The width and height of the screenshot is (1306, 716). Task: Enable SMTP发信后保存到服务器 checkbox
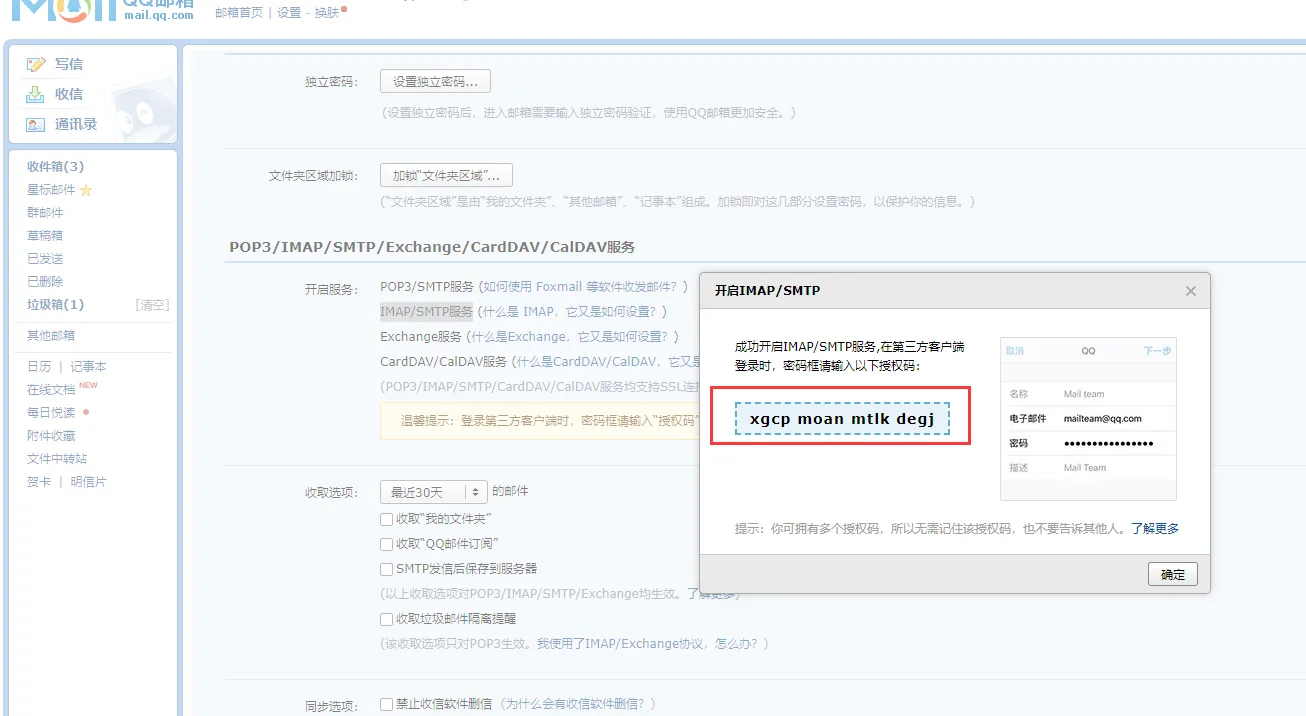point(386,569)
